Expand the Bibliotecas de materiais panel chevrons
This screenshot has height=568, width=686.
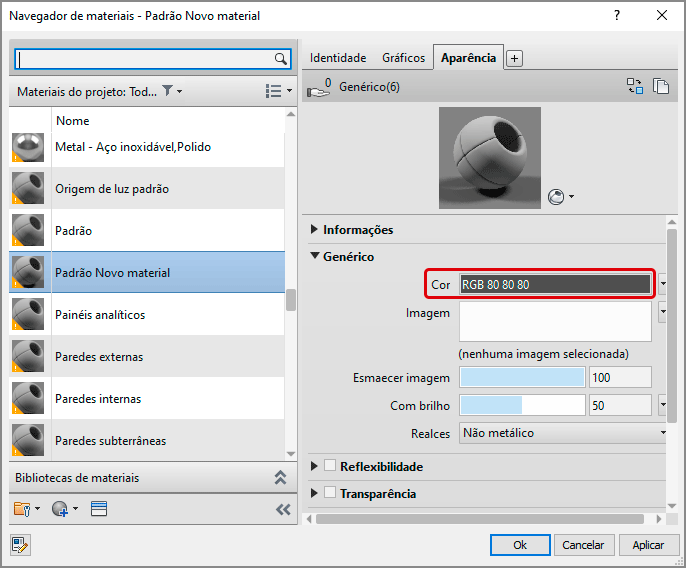click(280, 477)
